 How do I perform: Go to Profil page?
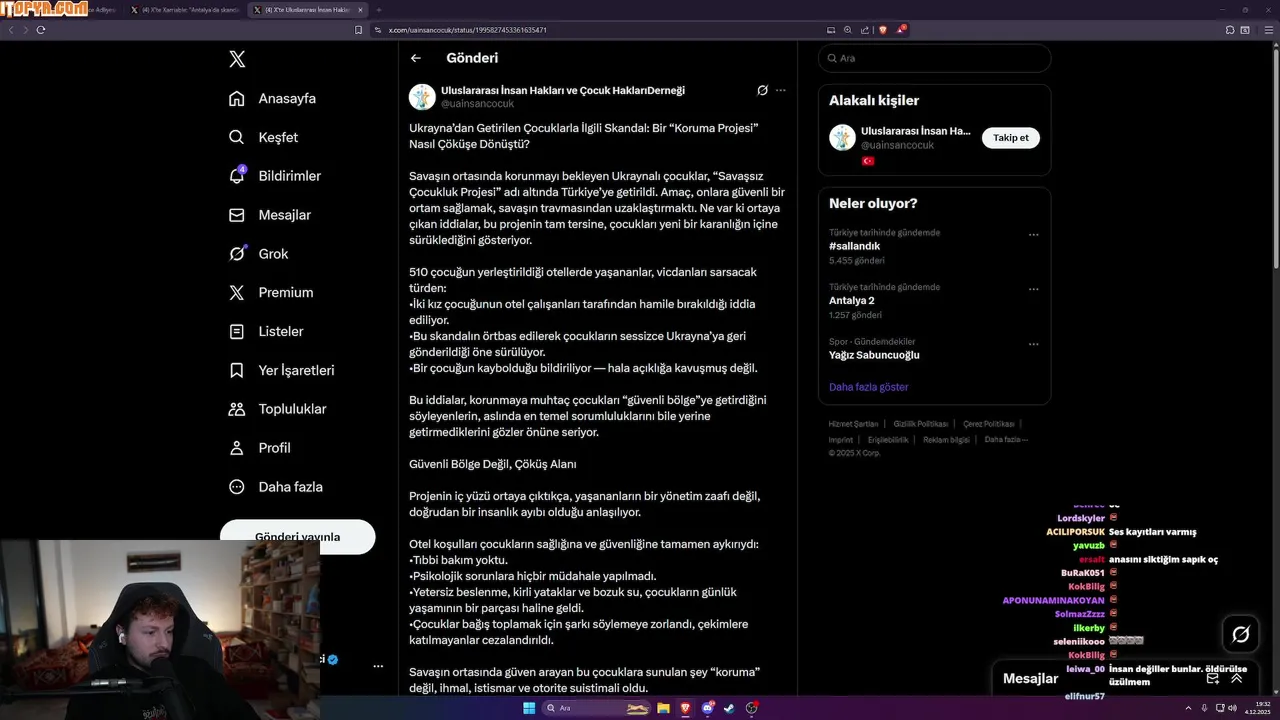[259, 448]
